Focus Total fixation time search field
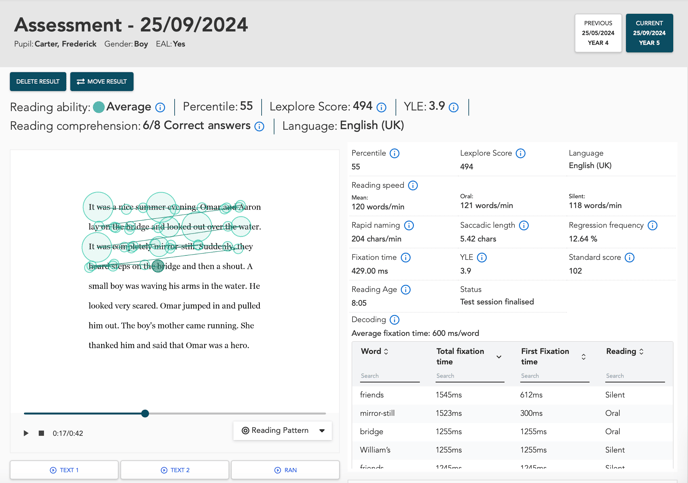The height and width of the screenshot is (483, 688). coord(469,376)
